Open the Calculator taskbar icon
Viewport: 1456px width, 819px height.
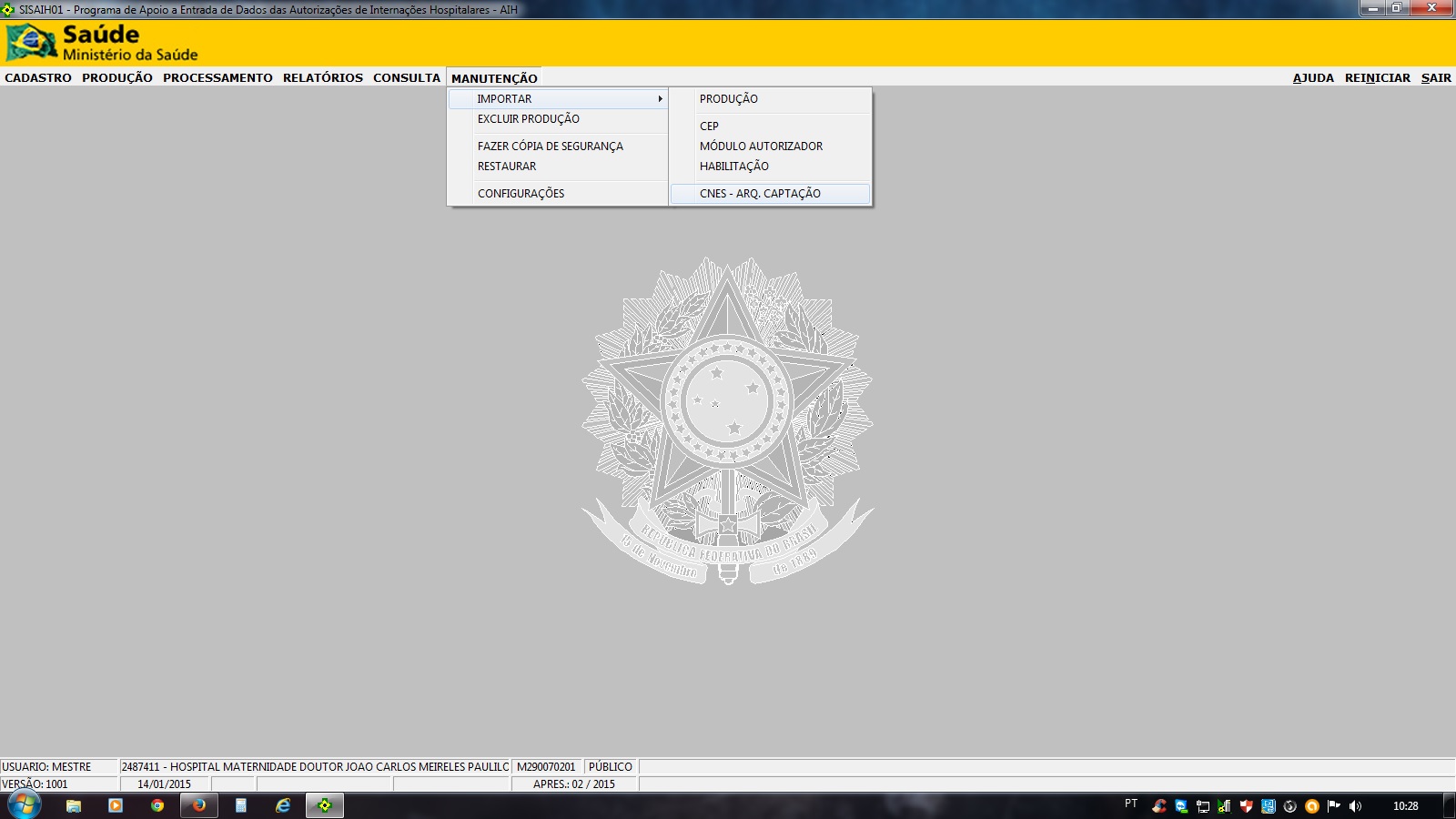coord(241,805)
